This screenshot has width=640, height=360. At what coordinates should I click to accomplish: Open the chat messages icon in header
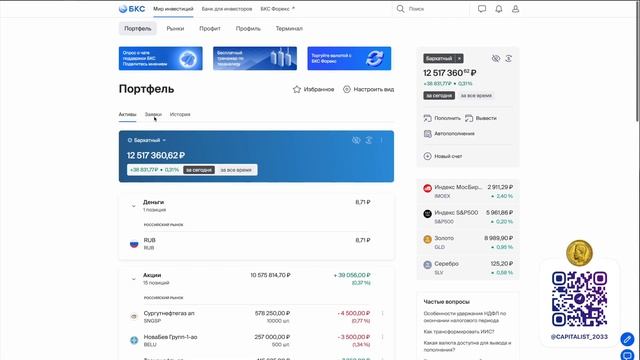pos(482,9)
